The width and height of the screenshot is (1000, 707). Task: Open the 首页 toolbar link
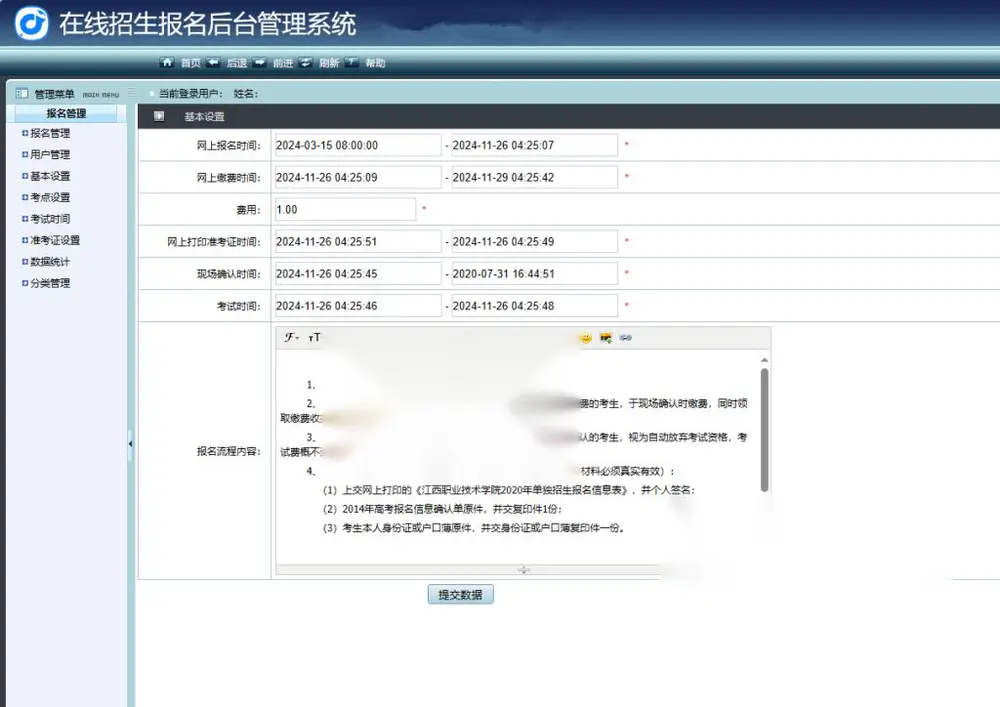click(191, 63)
